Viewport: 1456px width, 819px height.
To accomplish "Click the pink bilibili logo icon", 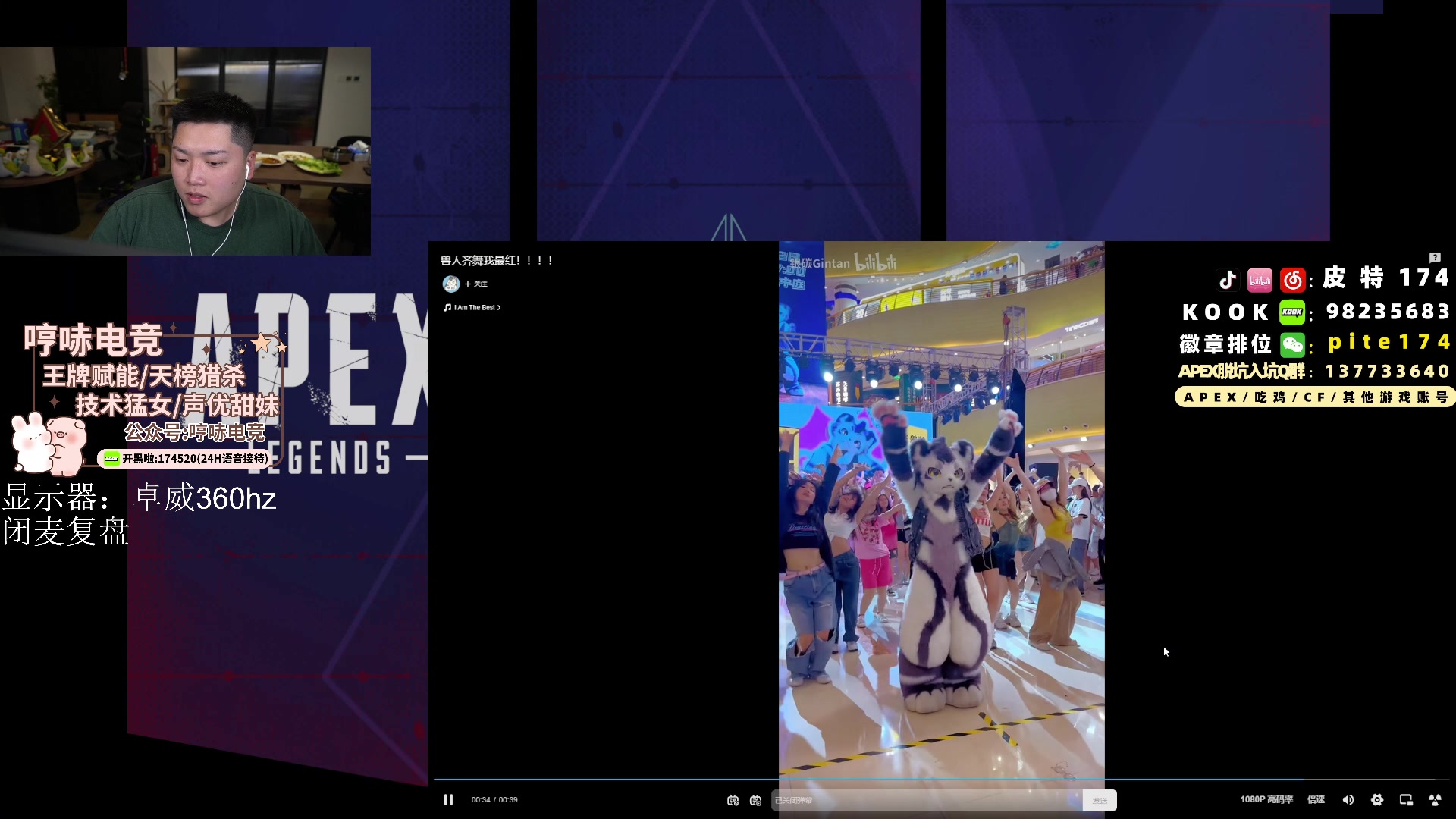I will click(1260, 280).
